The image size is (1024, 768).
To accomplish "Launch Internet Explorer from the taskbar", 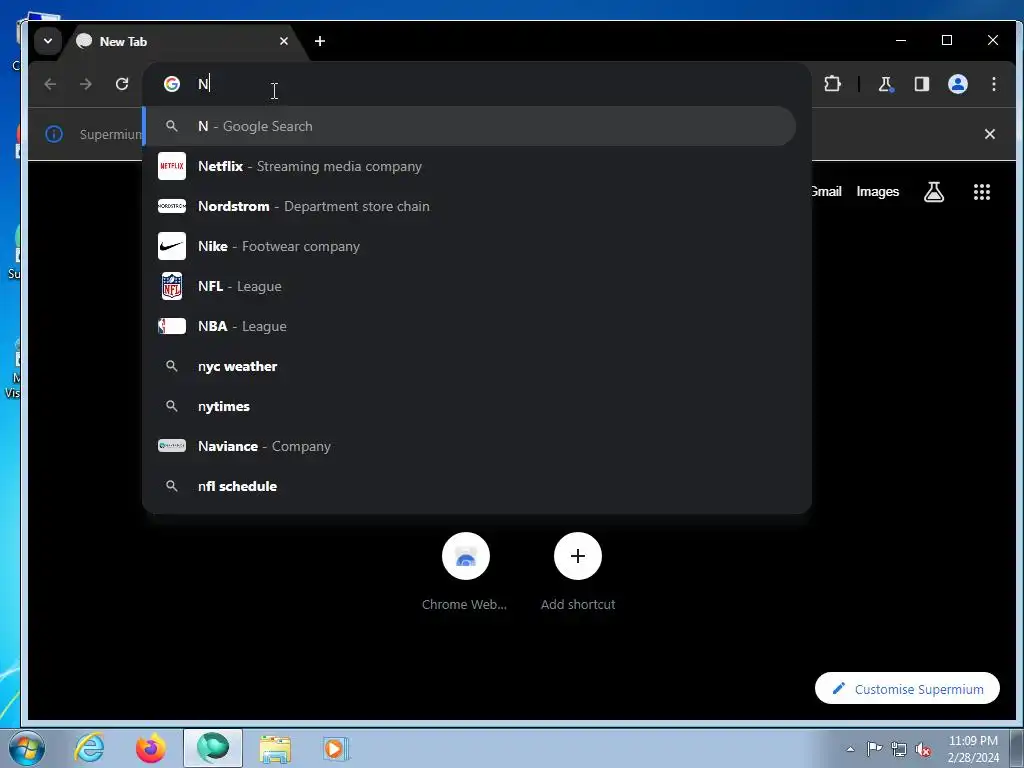I will click(x=89, y=748).
